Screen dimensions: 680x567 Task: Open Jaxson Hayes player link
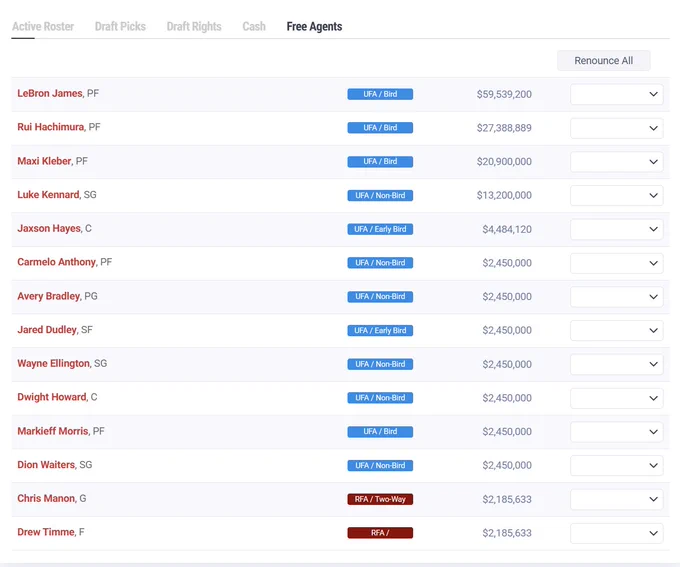click(49, 228)
